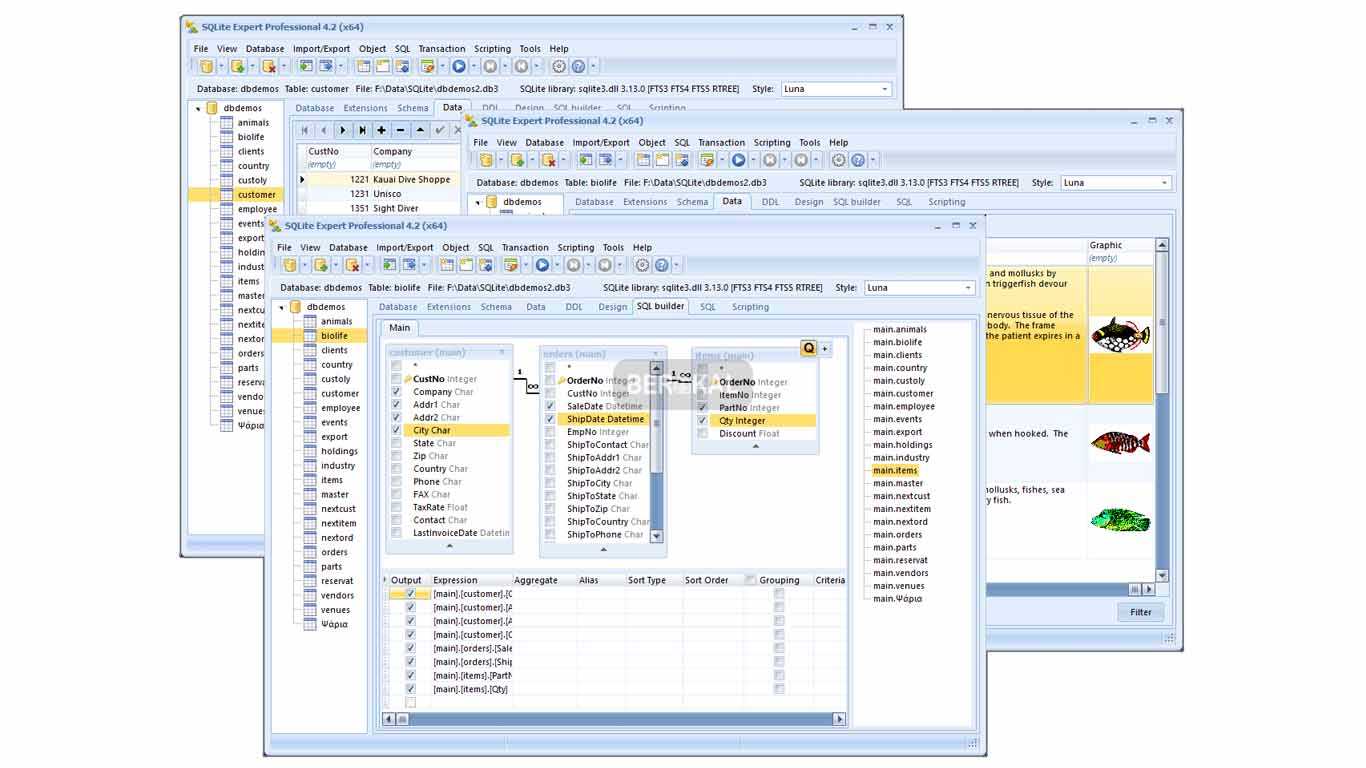1366x768 pixels.
Task: Click the checkmark post button in customer window navigator
Action: point(439,130)
